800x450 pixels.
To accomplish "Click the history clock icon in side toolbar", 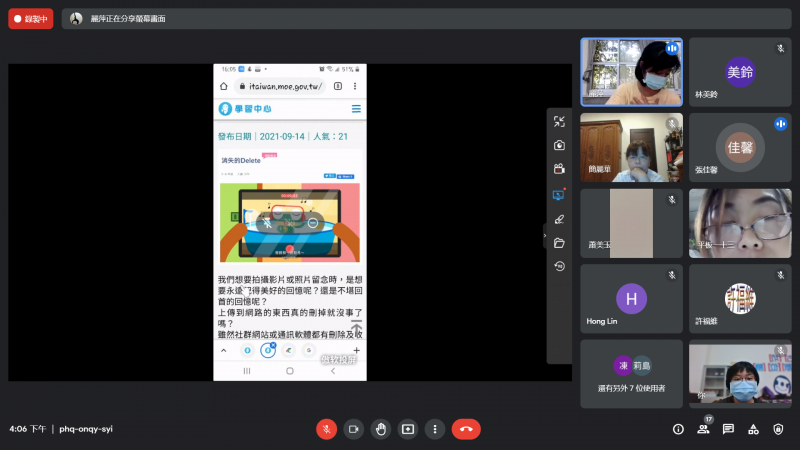I will tap(559, 266).
